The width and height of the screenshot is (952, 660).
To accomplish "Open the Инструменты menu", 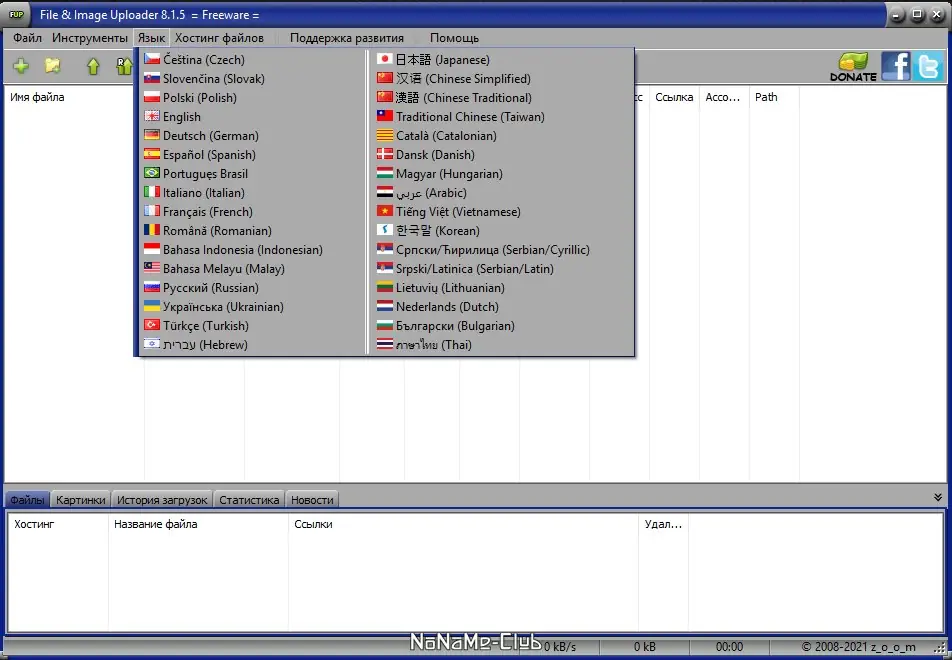I will (90, 38).
